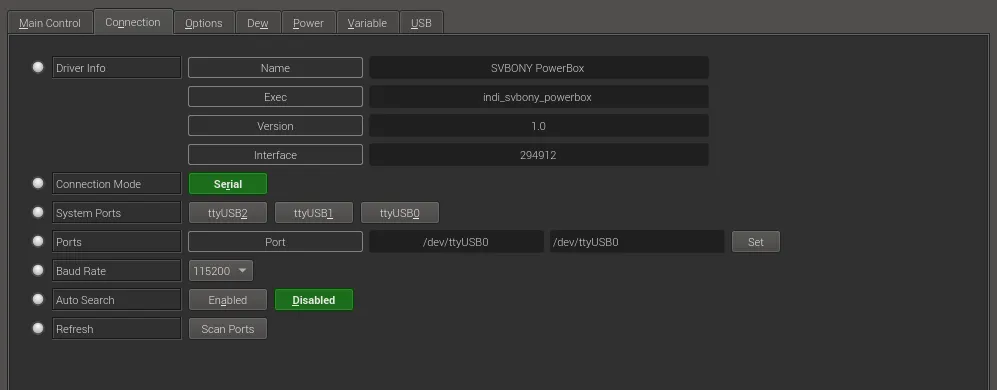997x390 pixels.
Task: Click the 294912 interface value
Action: pyautogui.click(x=539, y=155)
